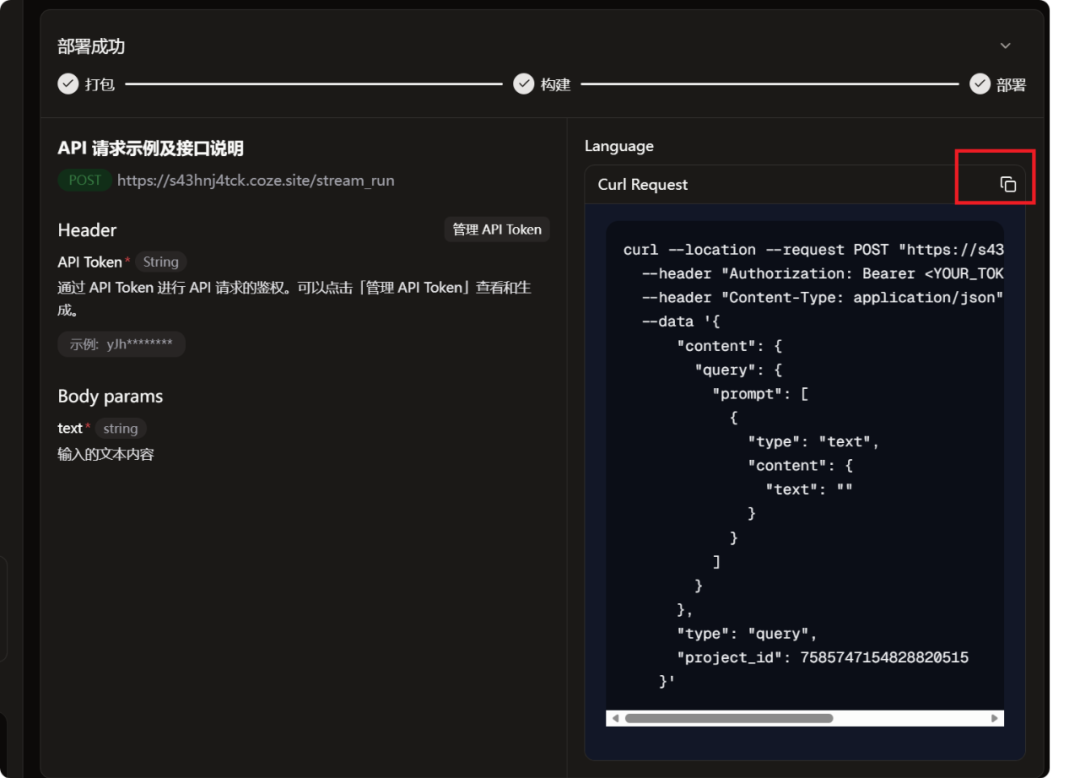Click the horizontal scrollbar thumb under code
This screenshot has width=1080, height=778.
(x=728, y=718)
